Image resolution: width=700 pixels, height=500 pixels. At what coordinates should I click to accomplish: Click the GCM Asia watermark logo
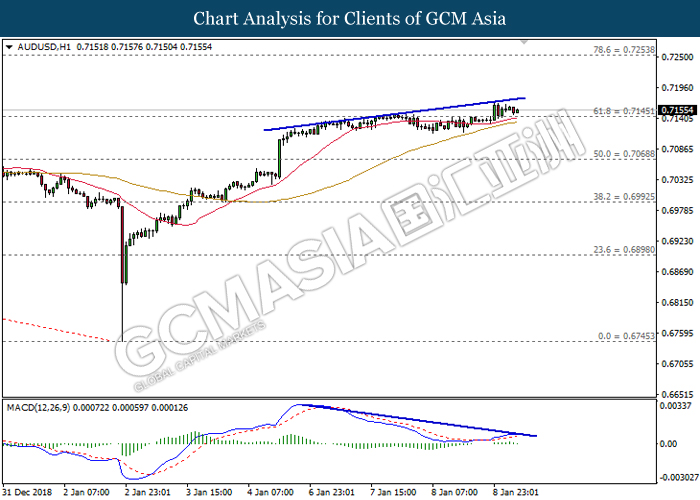[330, 290]
